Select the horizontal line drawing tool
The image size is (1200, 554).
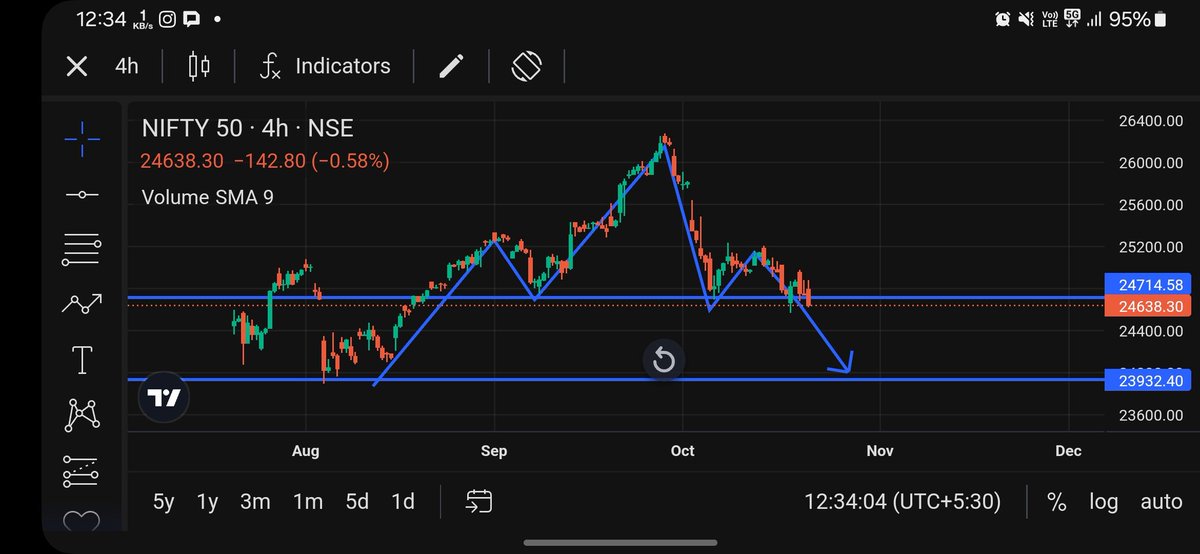click(x=82, y=195)
